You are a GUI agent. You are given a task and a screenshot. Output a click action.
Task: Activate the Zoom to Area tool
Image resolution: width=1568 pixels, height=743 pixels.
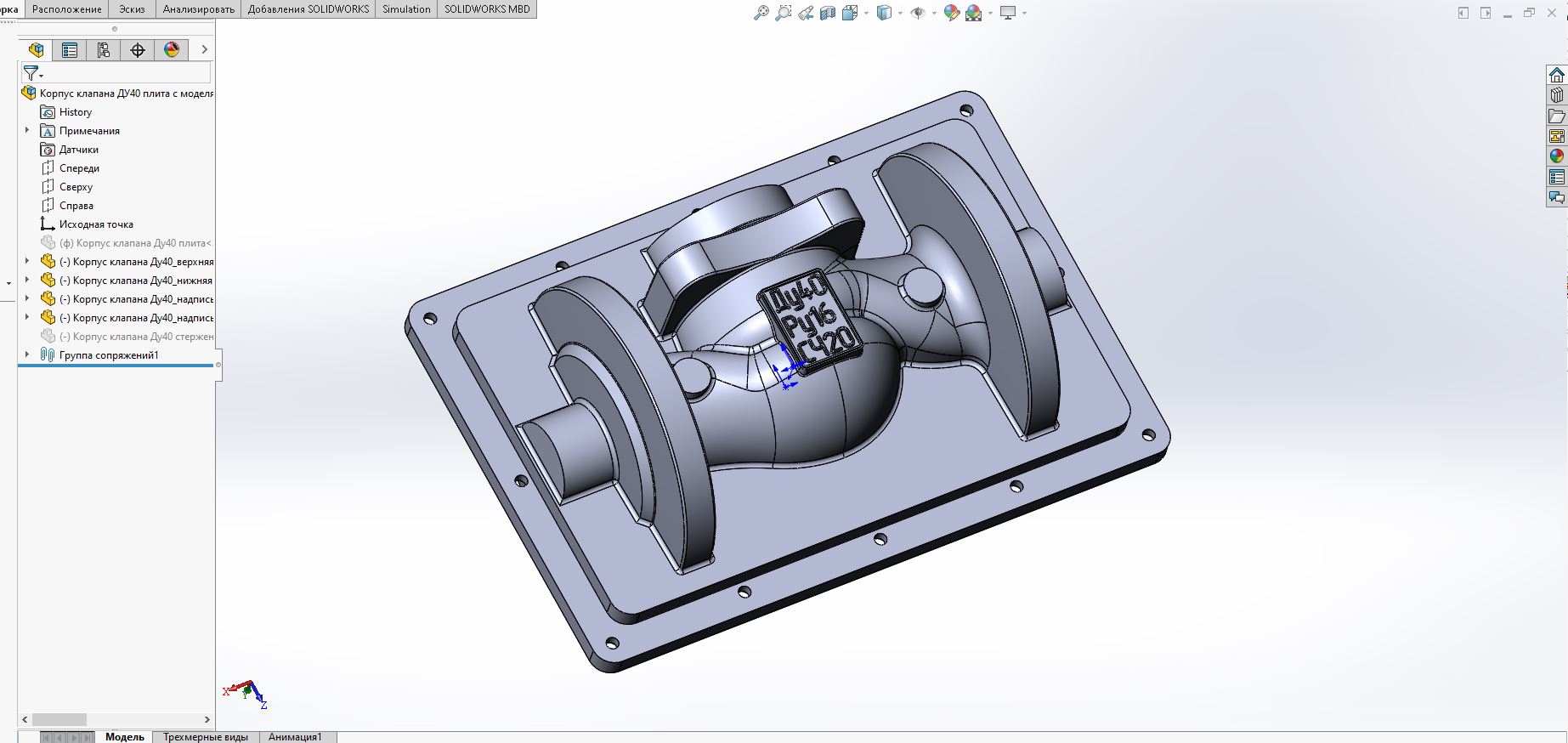point(784,13)
